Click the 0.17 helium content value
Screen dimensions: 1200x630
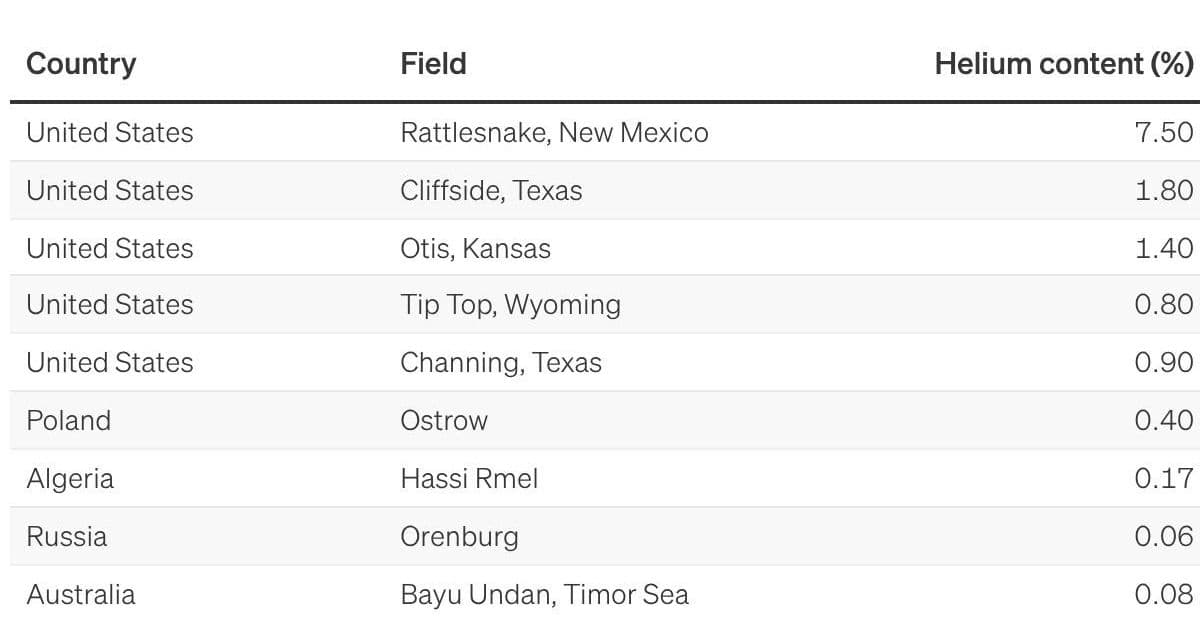tap(1163, 479)
